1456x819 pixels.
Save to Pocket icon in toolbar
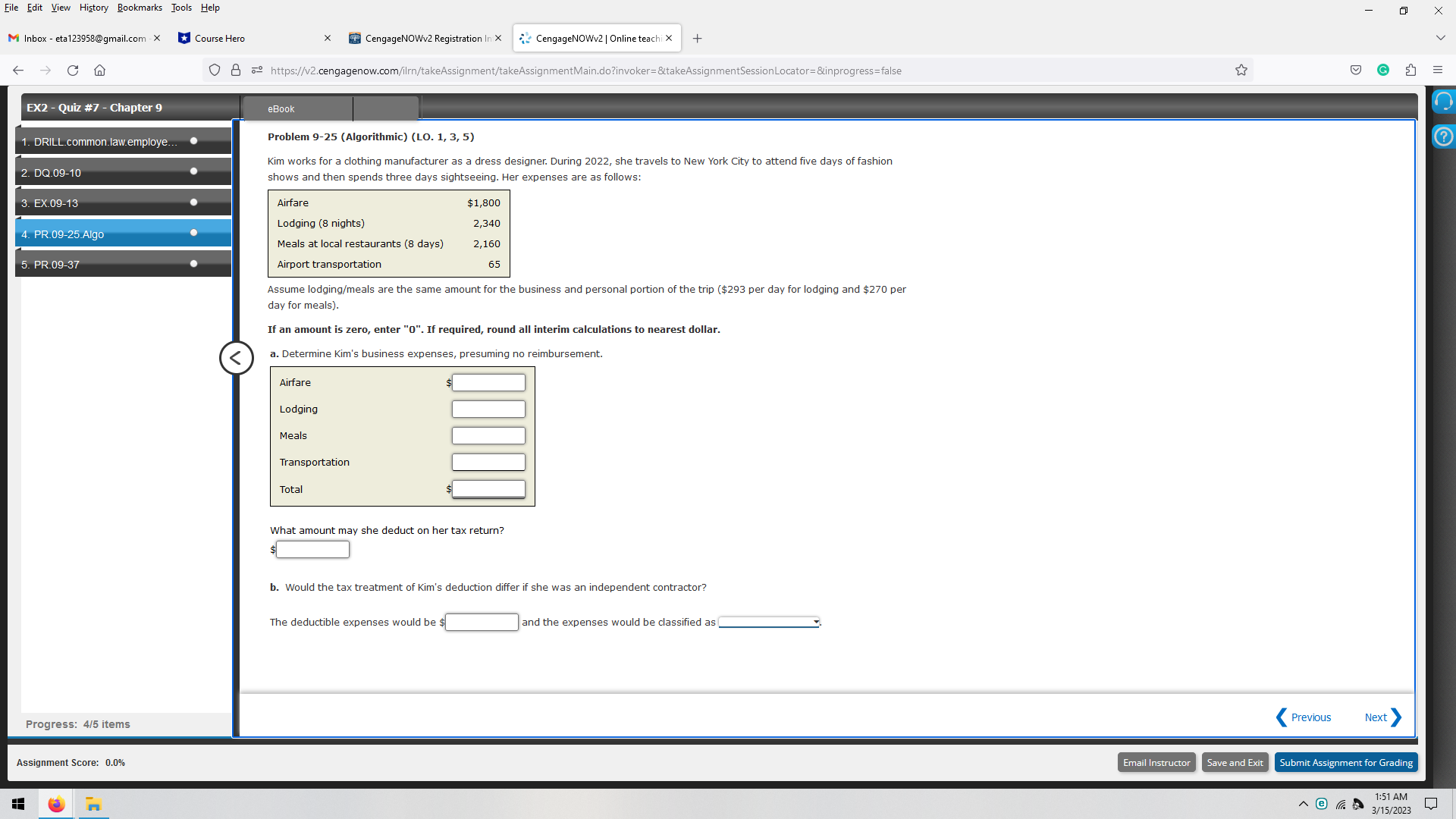tap(1356, 71)
